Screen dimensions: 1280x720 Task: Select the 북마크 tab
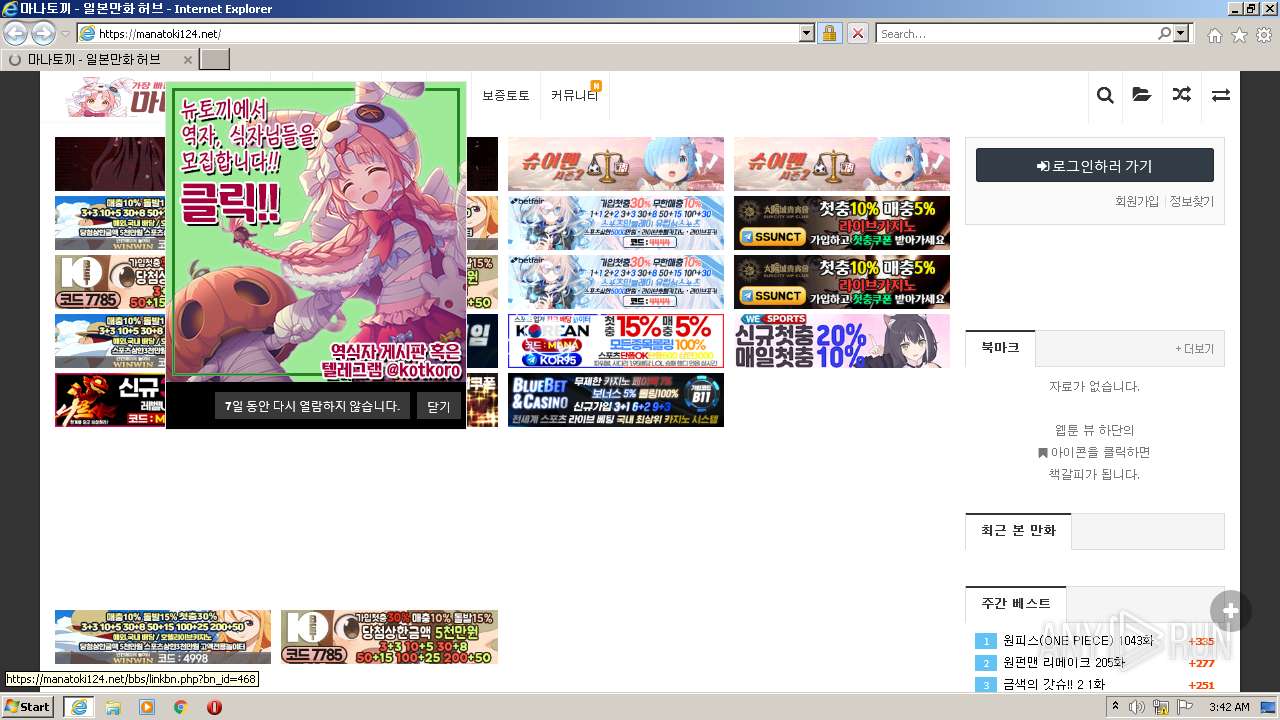point(1000,348)
